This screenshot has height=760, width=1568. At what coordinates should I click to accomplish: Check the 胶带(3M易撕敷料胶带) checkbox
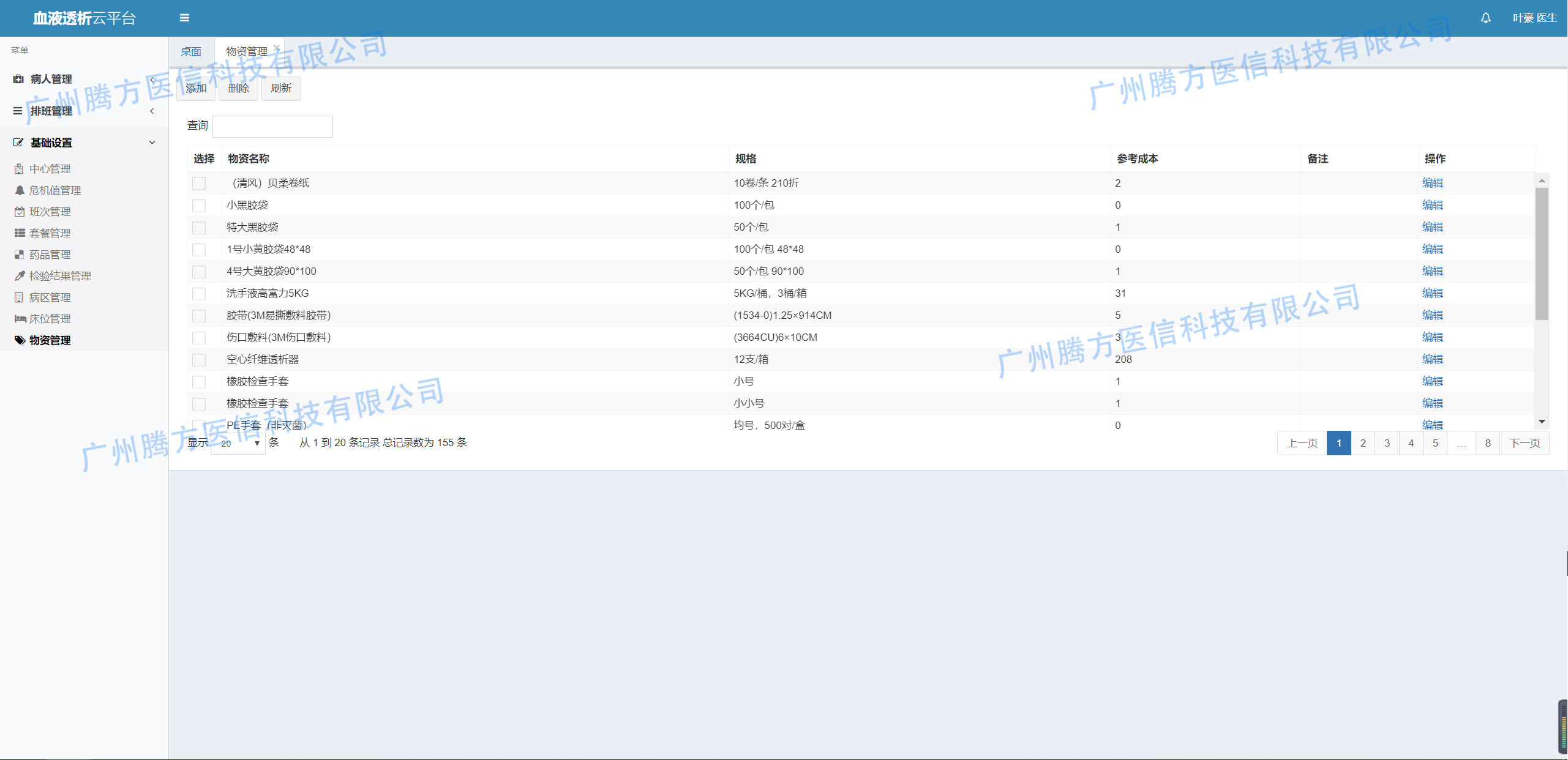199,316
